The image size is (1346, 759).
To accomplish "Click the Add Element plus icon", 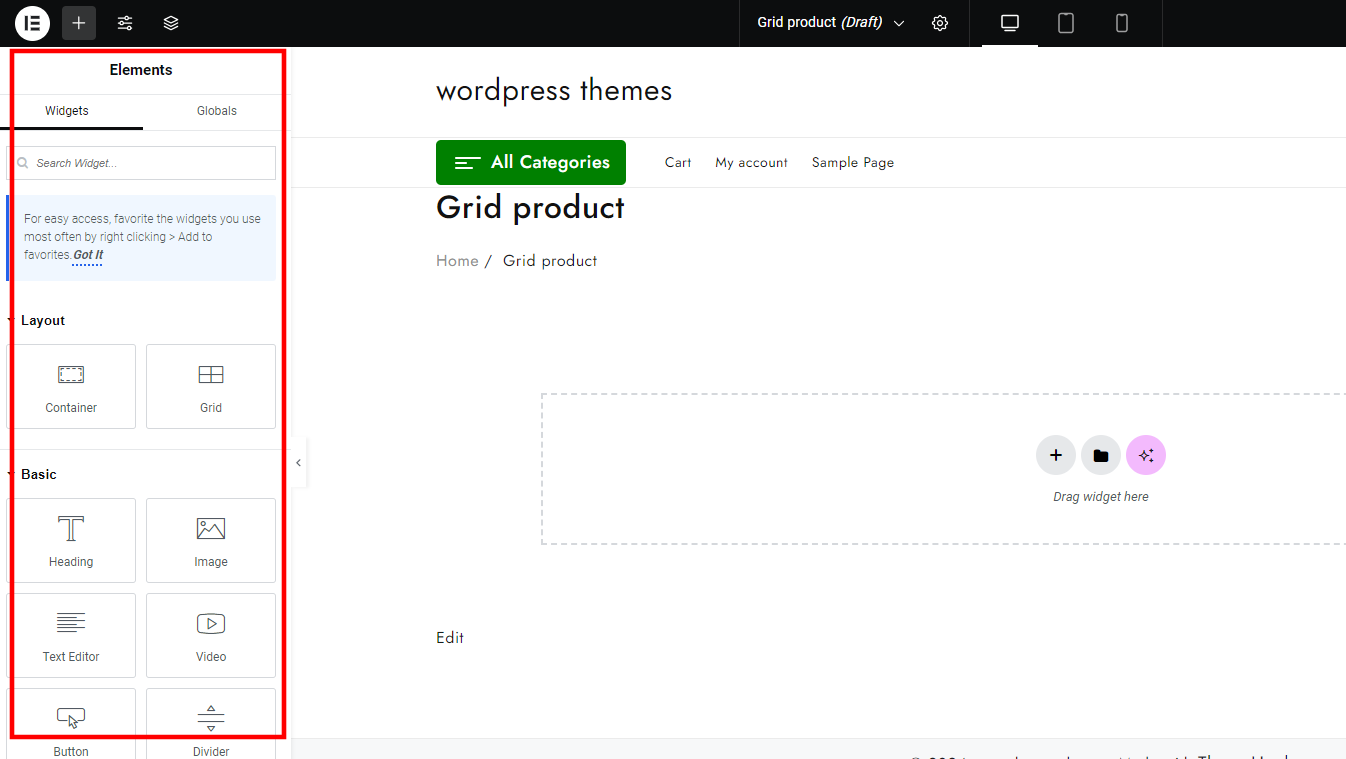I will 79,23.
